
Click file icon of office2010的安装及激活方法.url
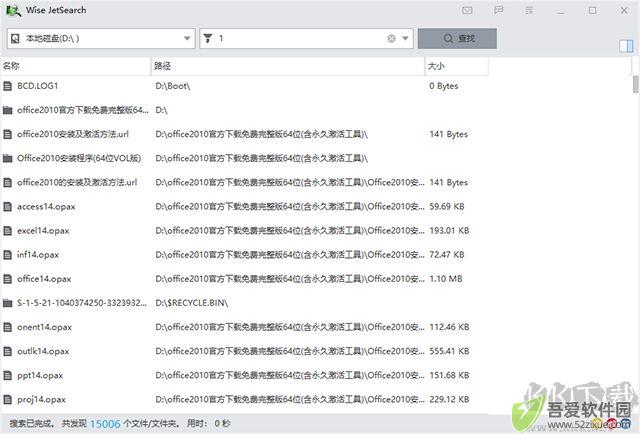(7, 183)
